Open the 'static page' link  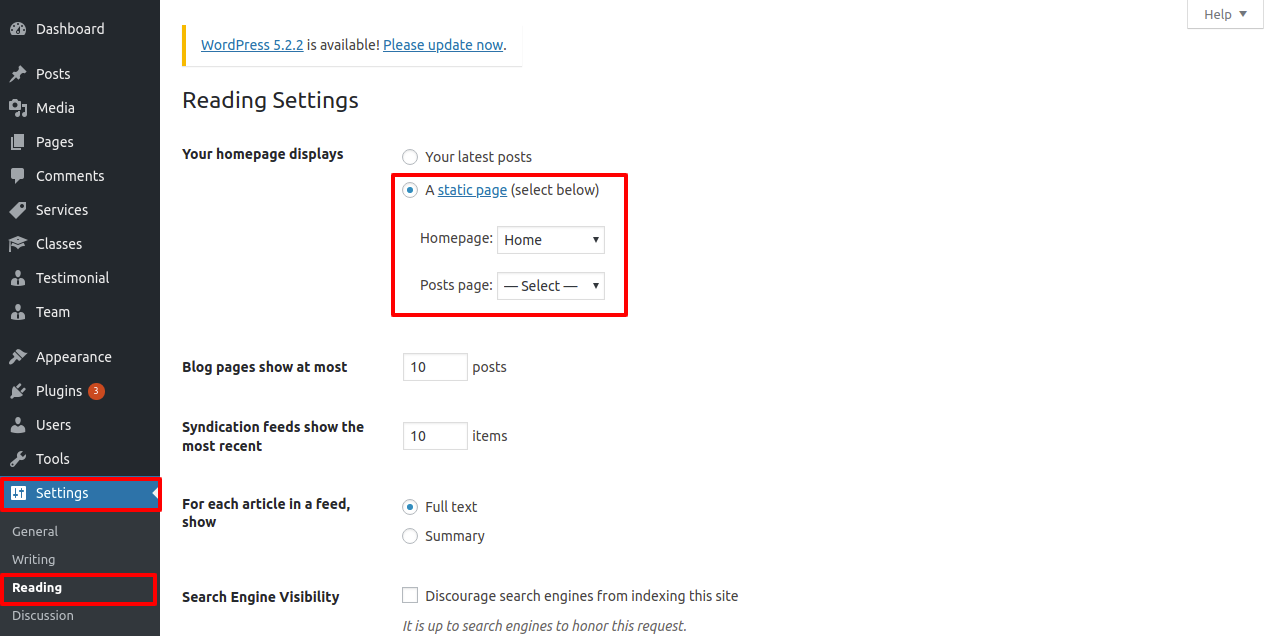pyautogui.click(x=472, y=190)
